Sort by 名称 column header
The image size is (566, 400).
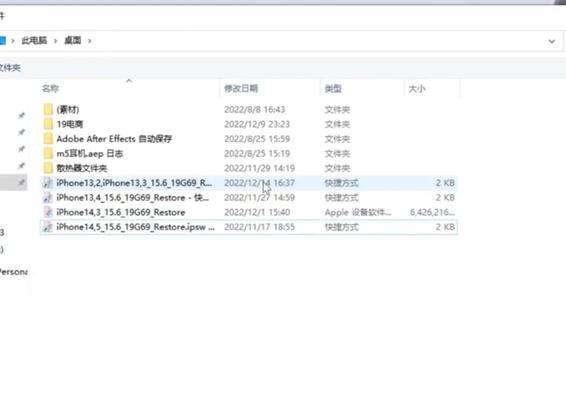(x=51, y=88)
